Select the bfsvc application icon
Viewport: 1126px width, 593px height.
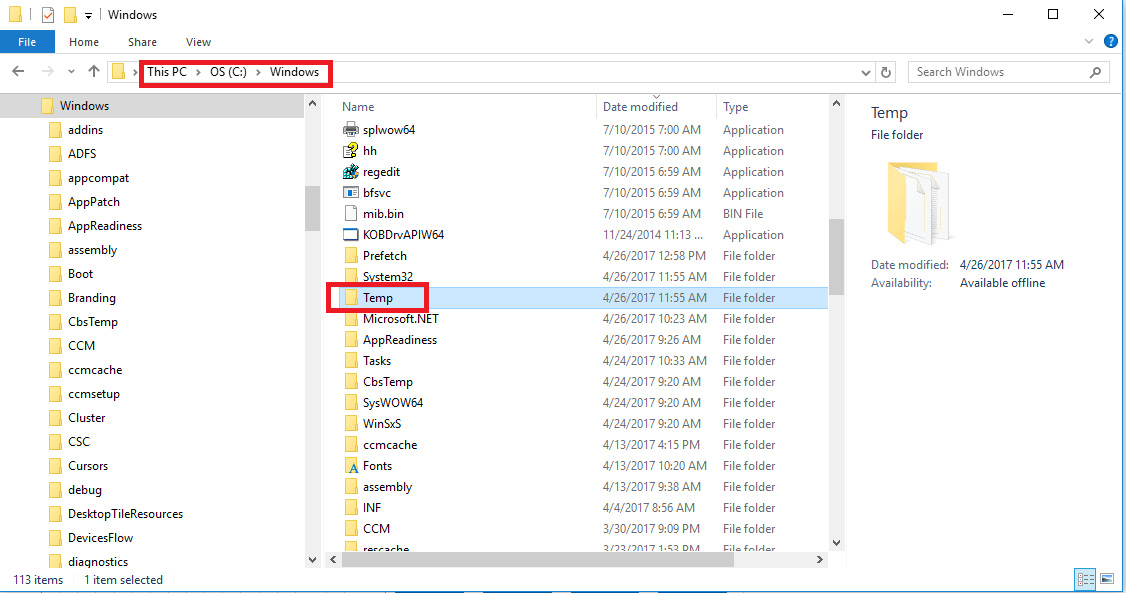pyautogui.click(x=350, y=192)
